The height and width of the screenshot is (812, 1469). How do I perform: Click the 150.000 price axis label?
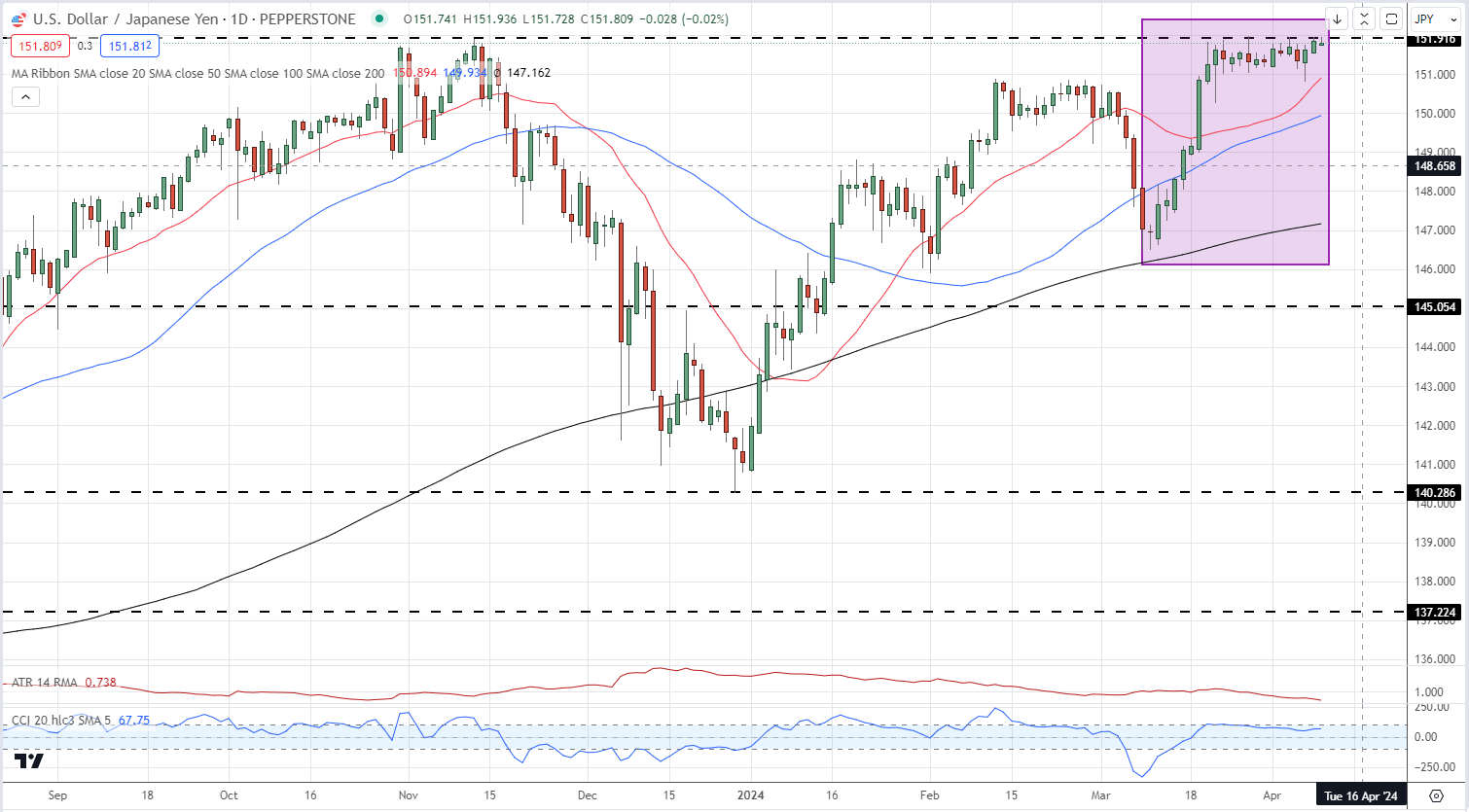[x=1436, y=114]
